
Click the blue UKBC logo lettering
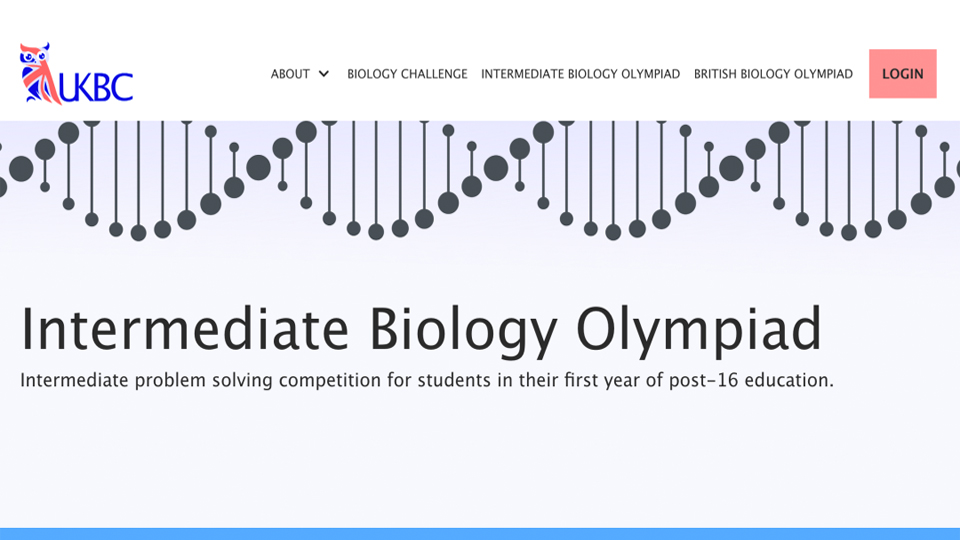click(x=97, y=88)
